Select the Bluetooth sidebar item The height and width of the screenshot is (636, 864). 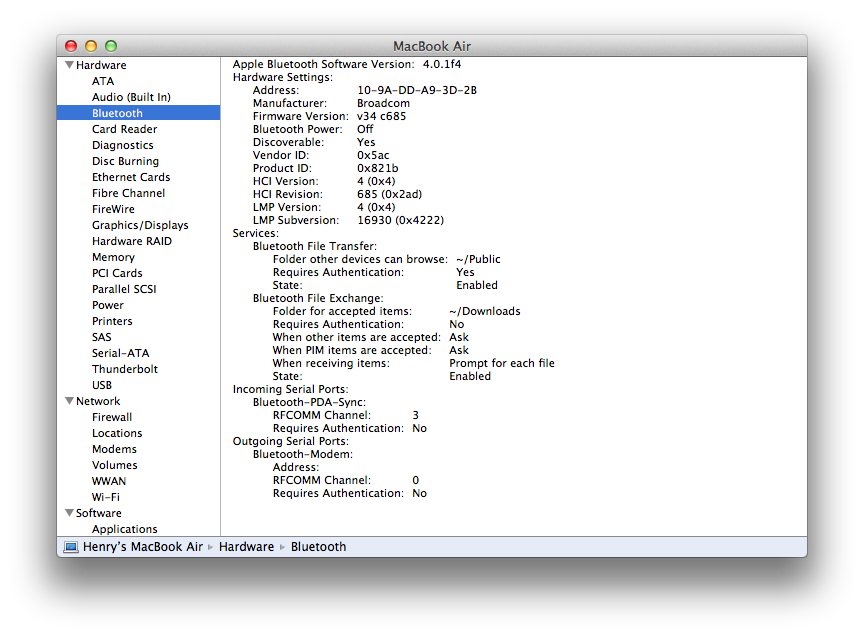(x=138, y=113)
